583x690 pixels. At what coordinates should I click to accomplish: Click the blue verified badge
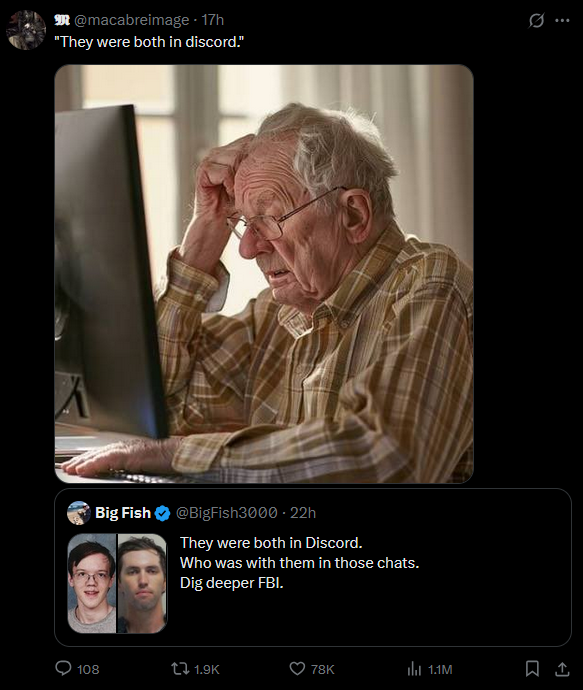[x=163, y=513]
